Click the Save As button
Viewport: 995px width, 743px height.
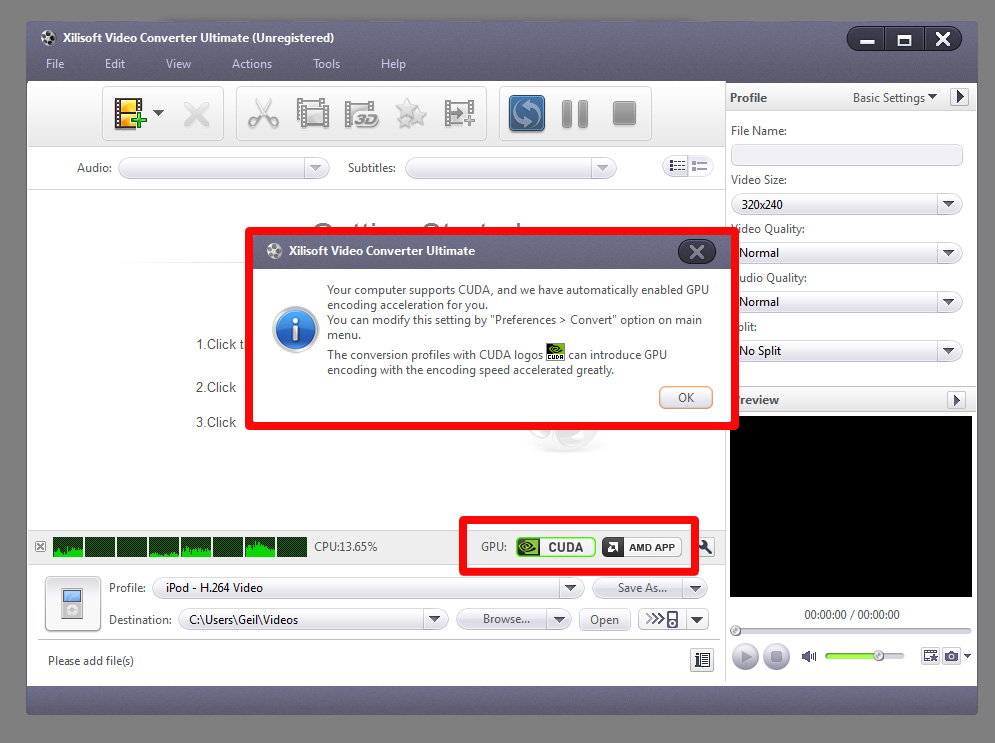(638, 588)
